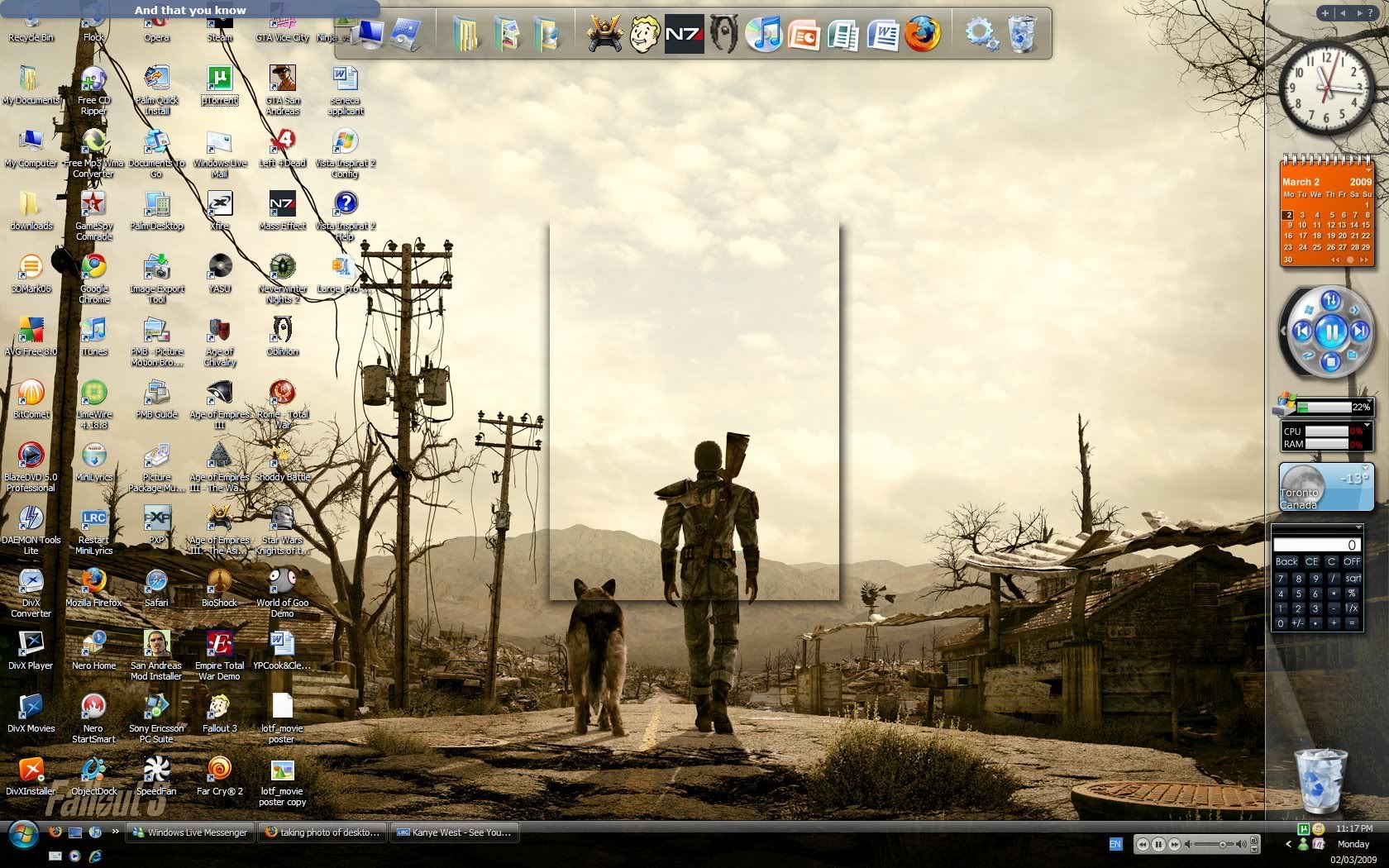
Task: Open the Toronto weather gadget dropdown arrow
Action: pyautogui.click(x=1365, y=468)
